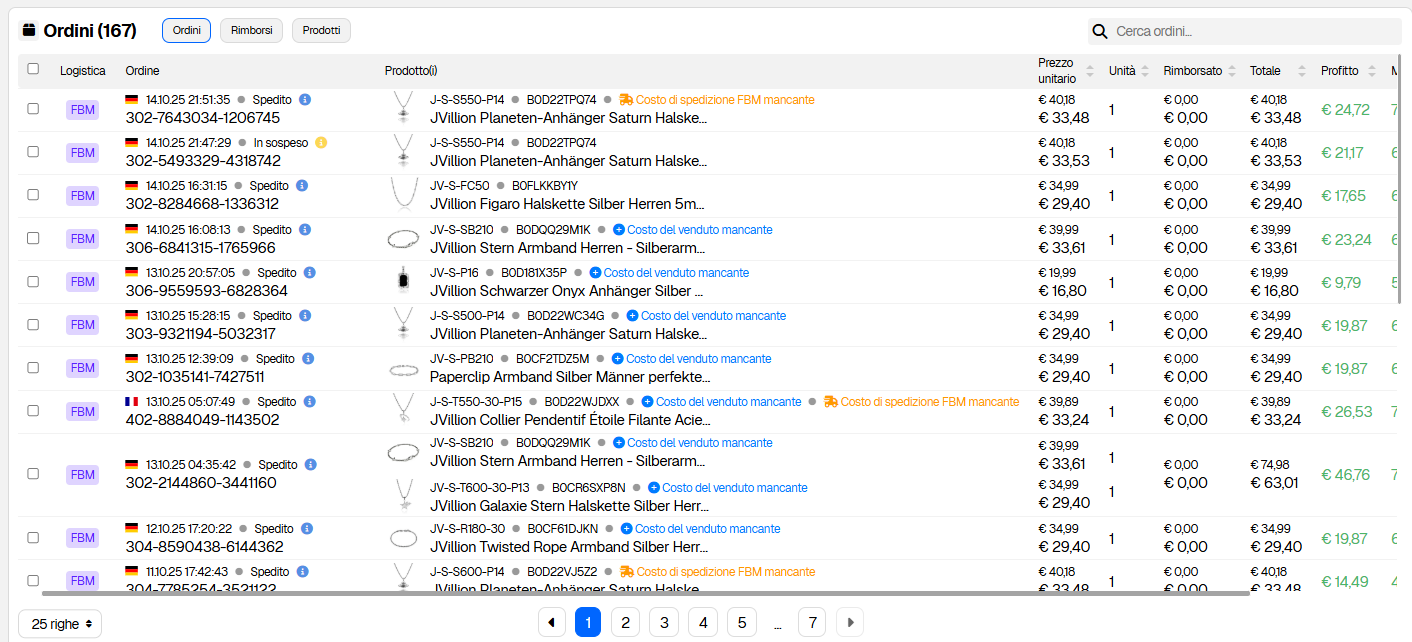Click yellow pending info icon on order 302-5493329-4318742
1412x642 pixels.
pos(321,143)
